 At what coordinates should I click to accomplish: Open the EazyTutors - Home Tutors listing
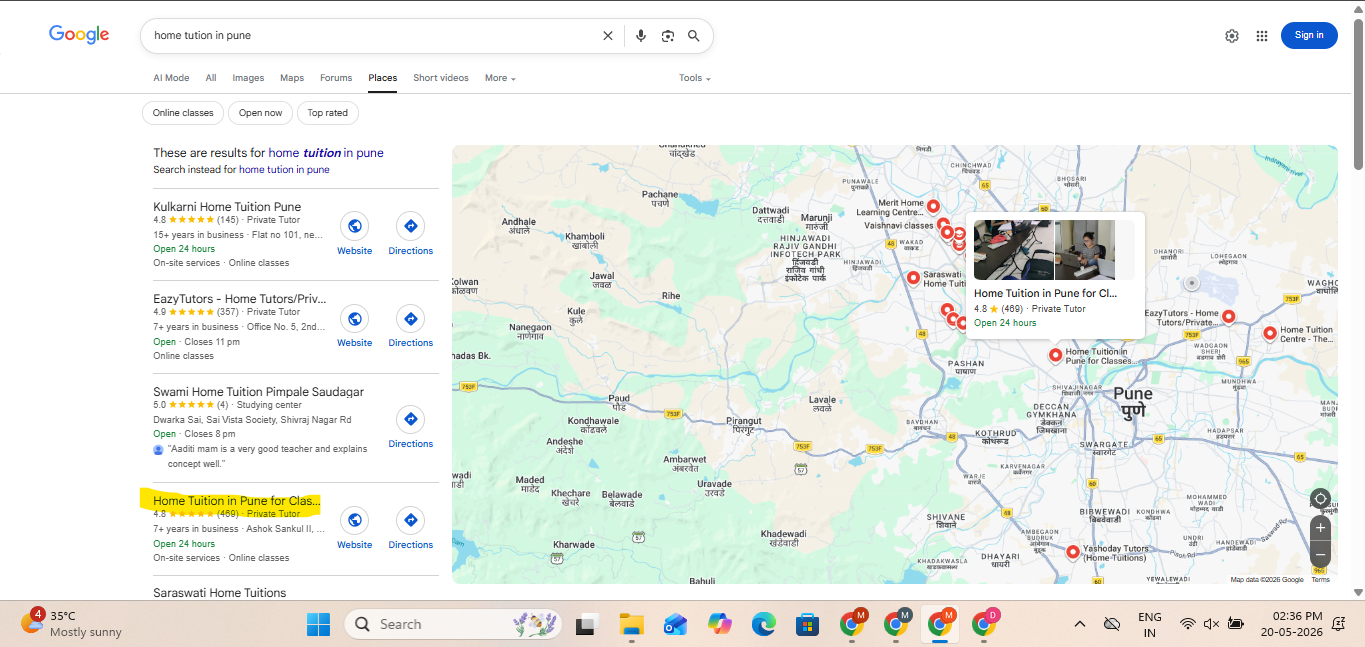coord(240,299)
